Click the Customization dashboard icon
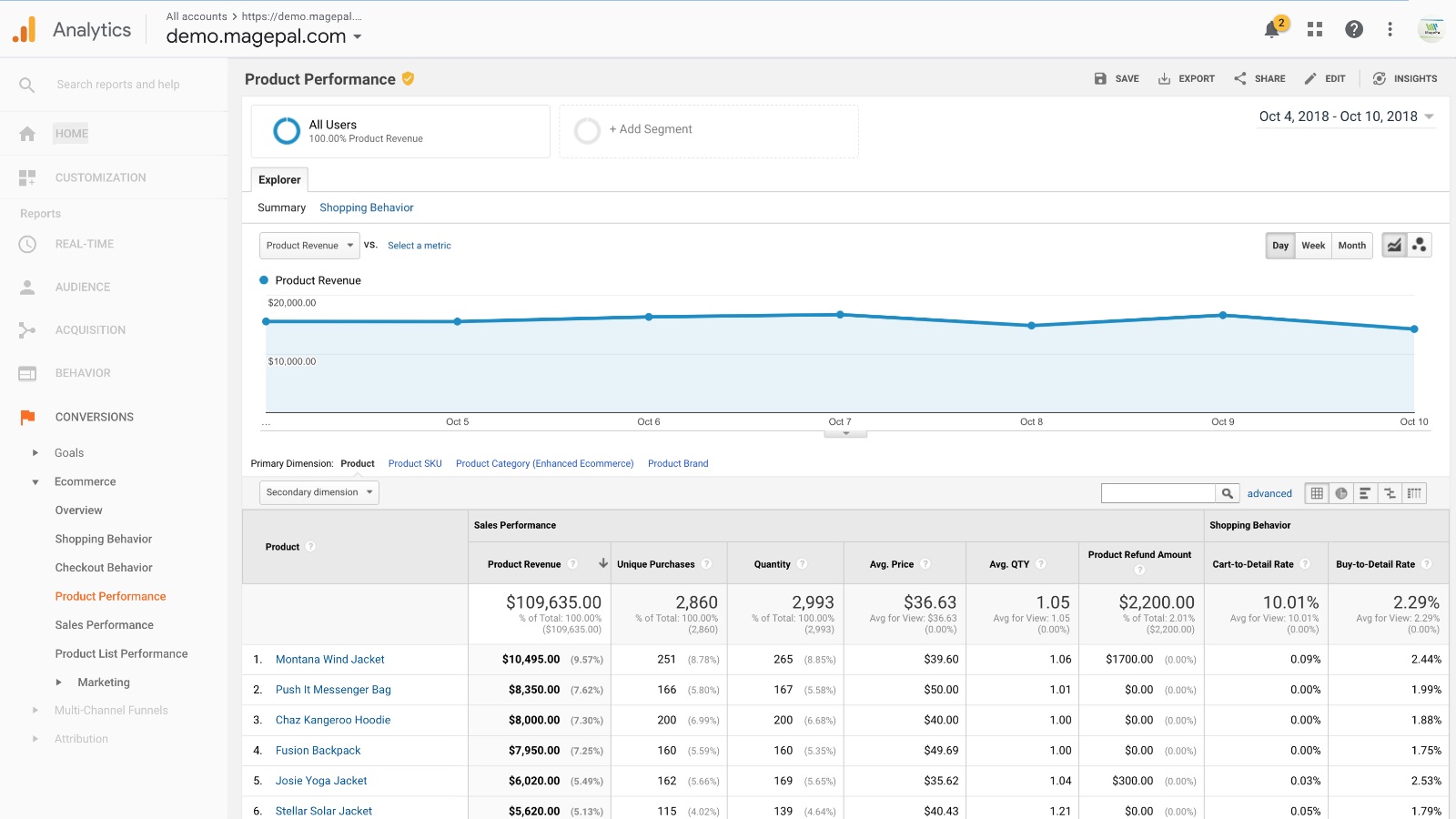The height and width of the screenshot is (819, 1456). [x=27, y=177]
